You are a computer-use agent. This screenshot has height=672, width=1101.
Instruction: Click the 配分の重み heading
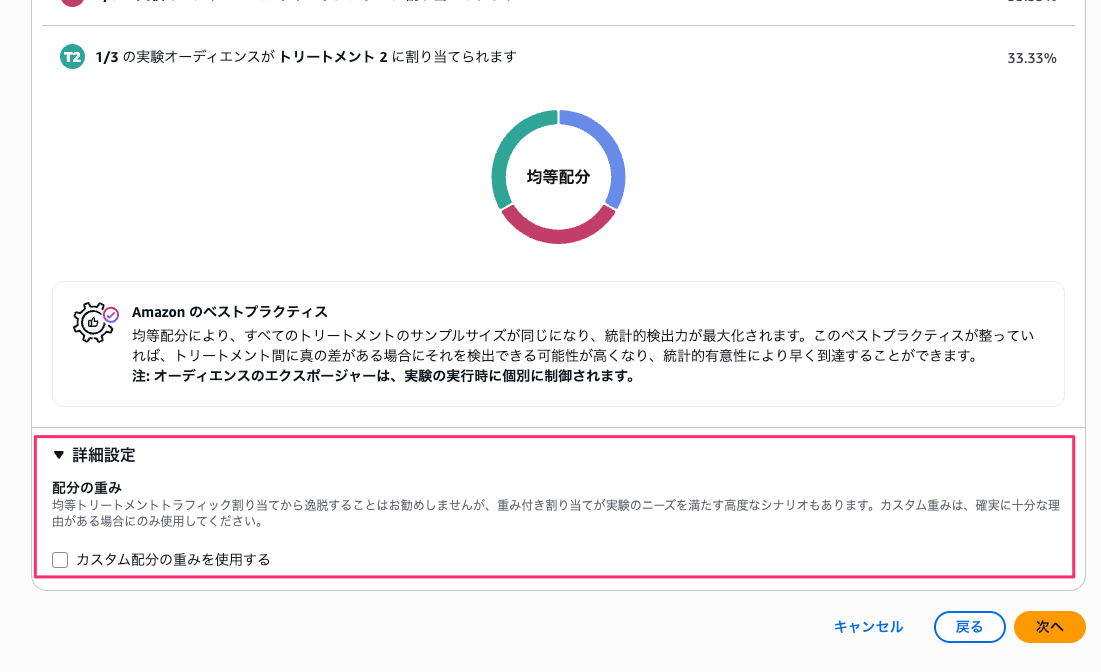87,487
